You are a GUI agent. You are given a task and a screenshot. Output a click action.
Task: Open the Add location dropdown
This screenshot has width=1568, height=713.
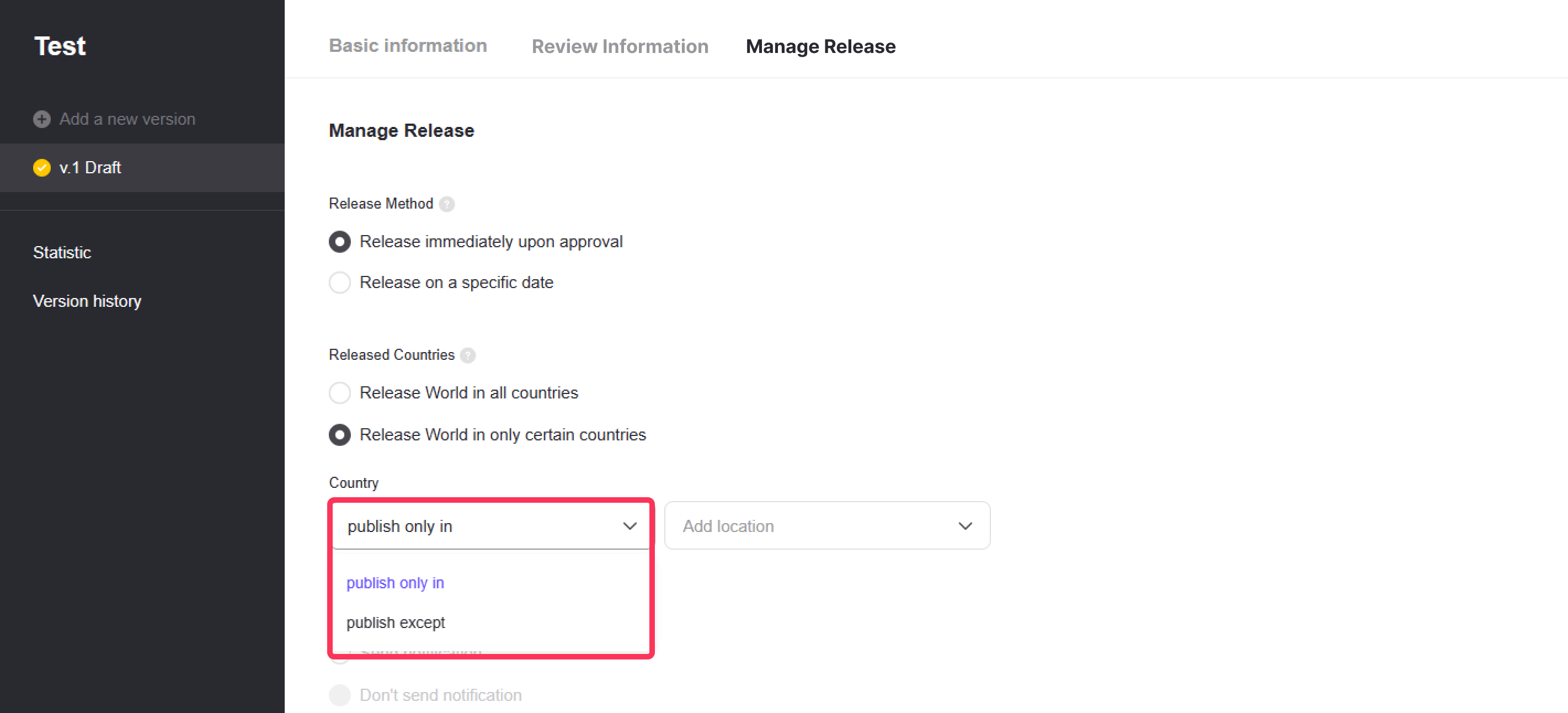(826, 525)
